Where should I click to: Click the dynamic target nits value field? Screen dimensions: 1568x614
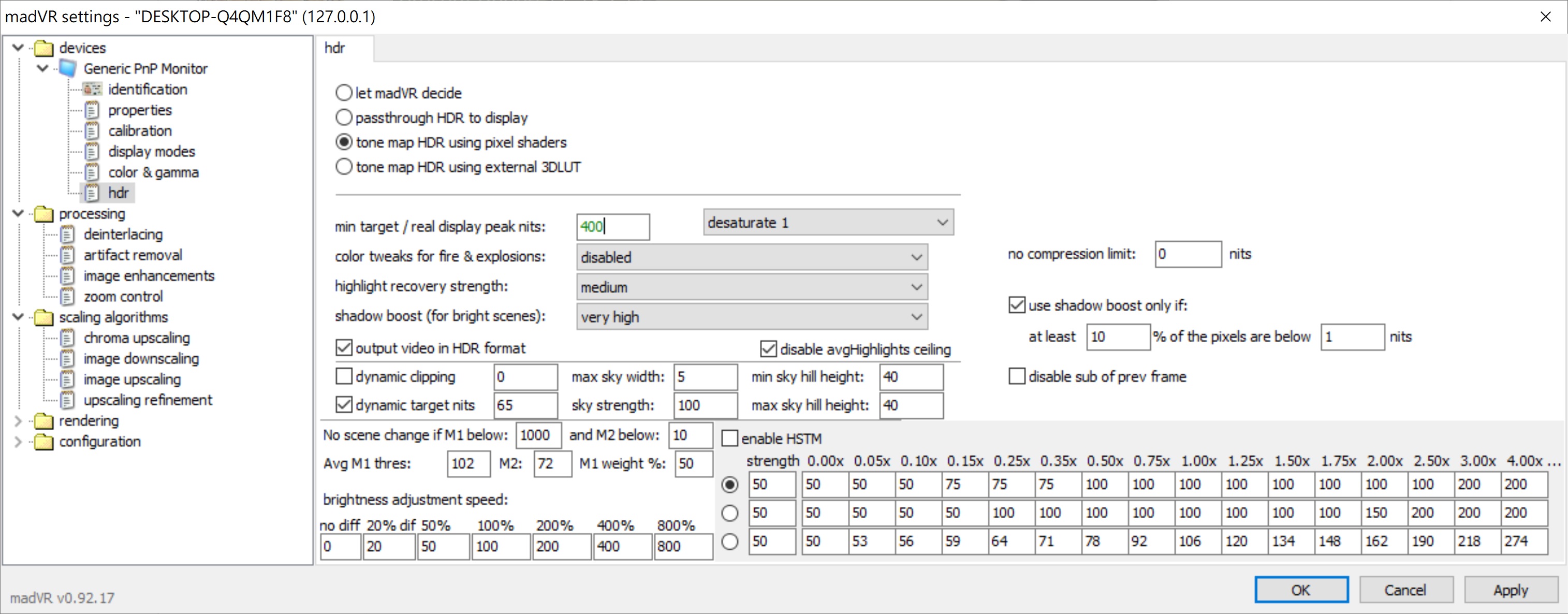pos(526,405)
